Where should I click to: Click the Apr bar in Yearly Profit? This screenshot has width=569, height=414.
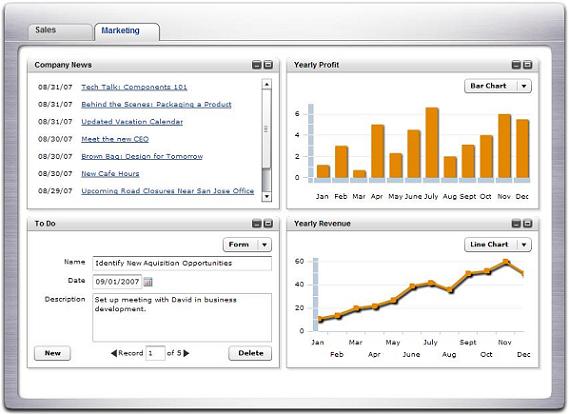pyautogui.click(x=377, y=151)
